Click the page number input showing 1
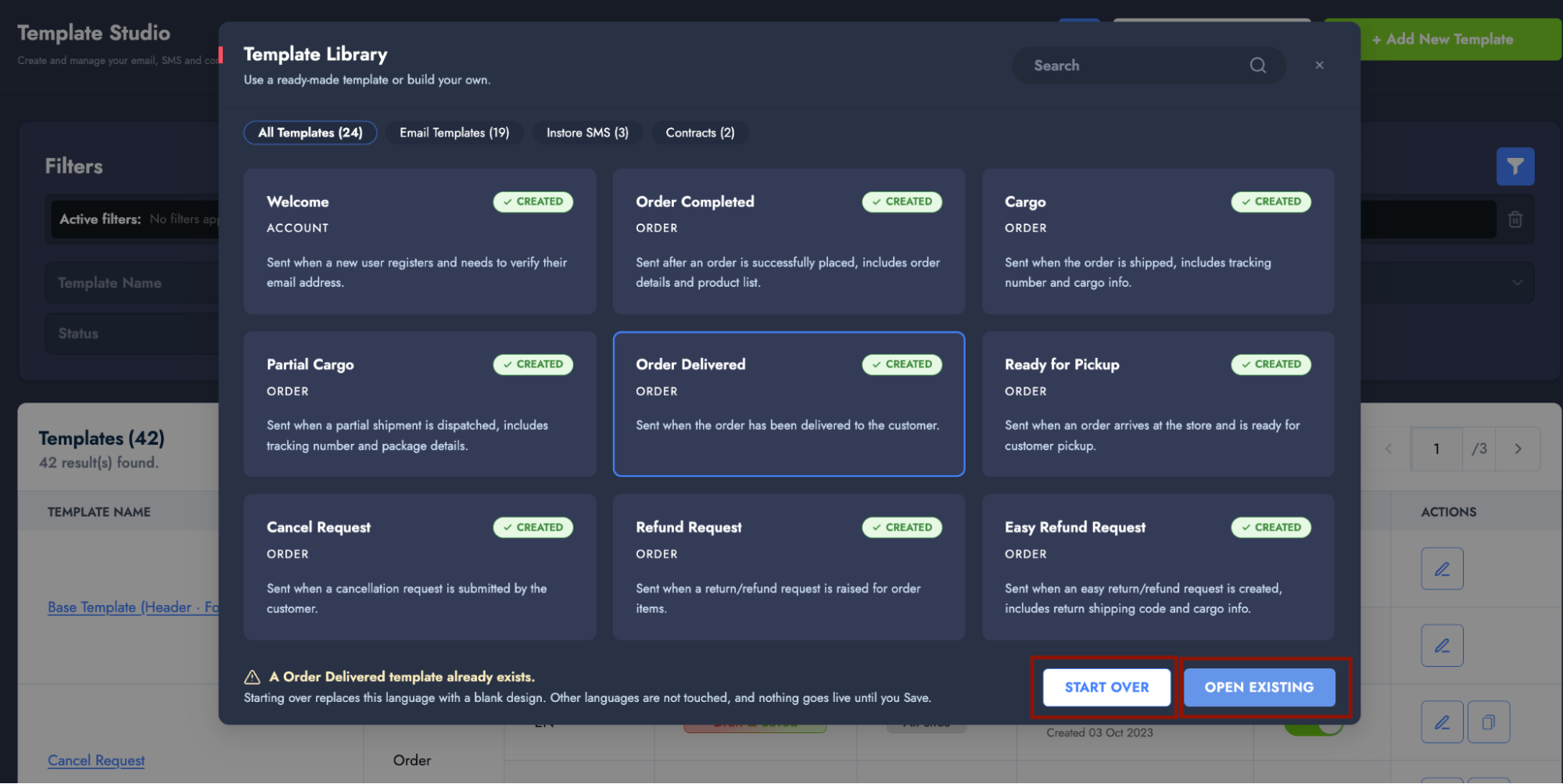This screenshot has width=1563, height=784. (1436, 449)
